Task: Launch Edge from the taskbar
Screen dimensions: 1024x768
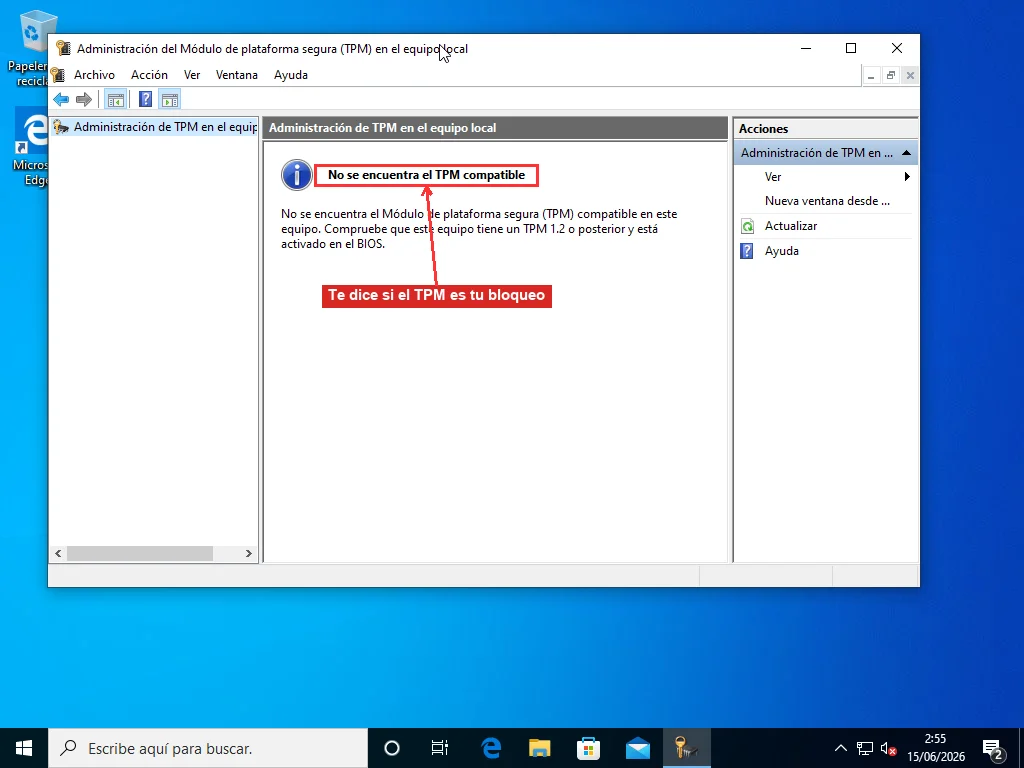Action: 491,748
